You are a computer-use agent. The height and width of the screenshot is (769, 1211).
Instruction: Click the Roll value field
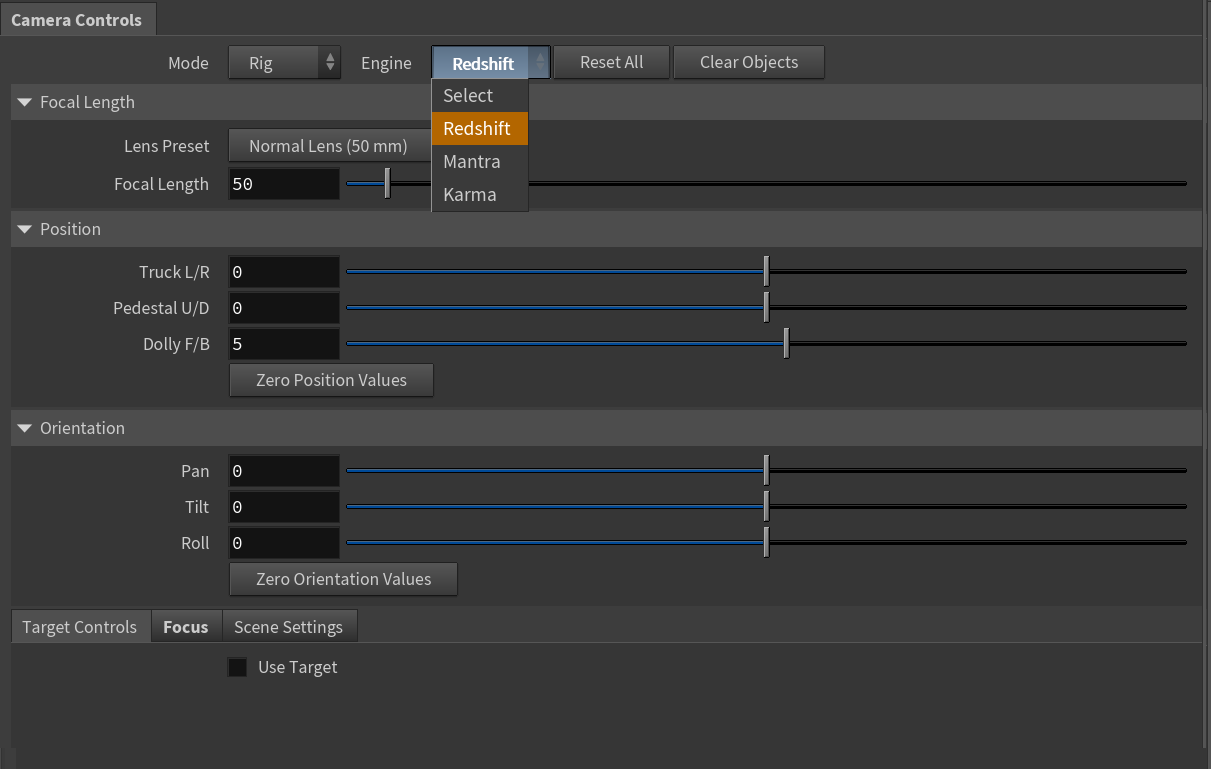pos(284,543)
